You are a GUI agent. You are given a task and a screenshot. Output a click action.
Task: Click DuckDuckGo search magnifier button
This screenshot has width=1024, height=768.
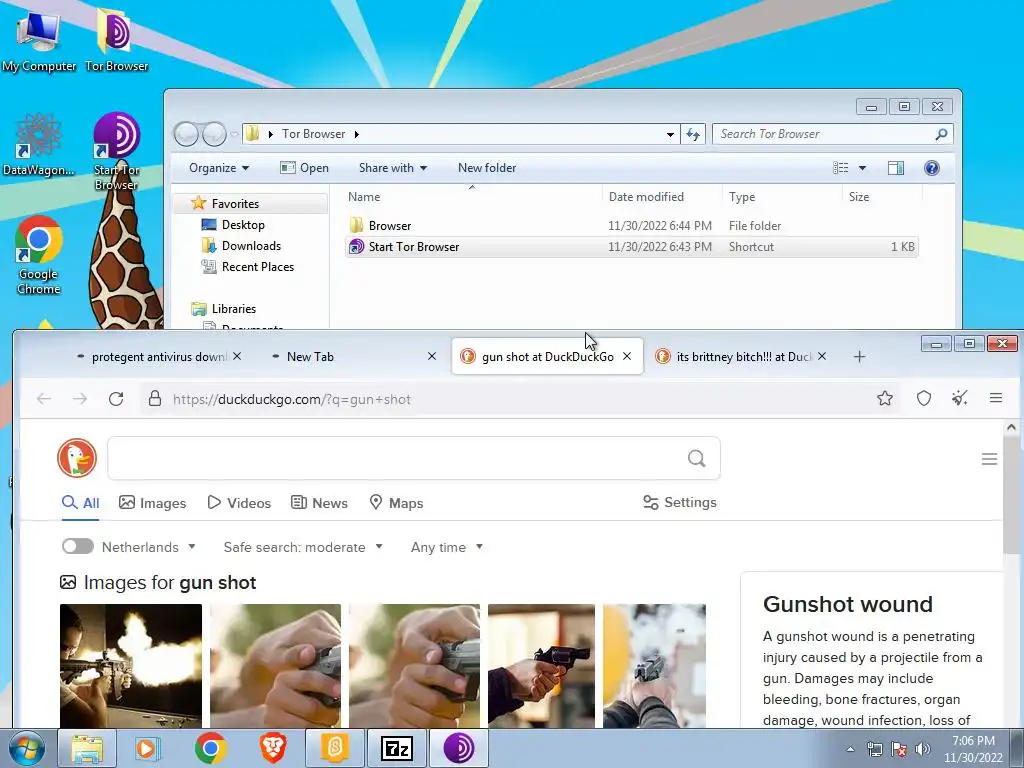(x=697, y=458)
